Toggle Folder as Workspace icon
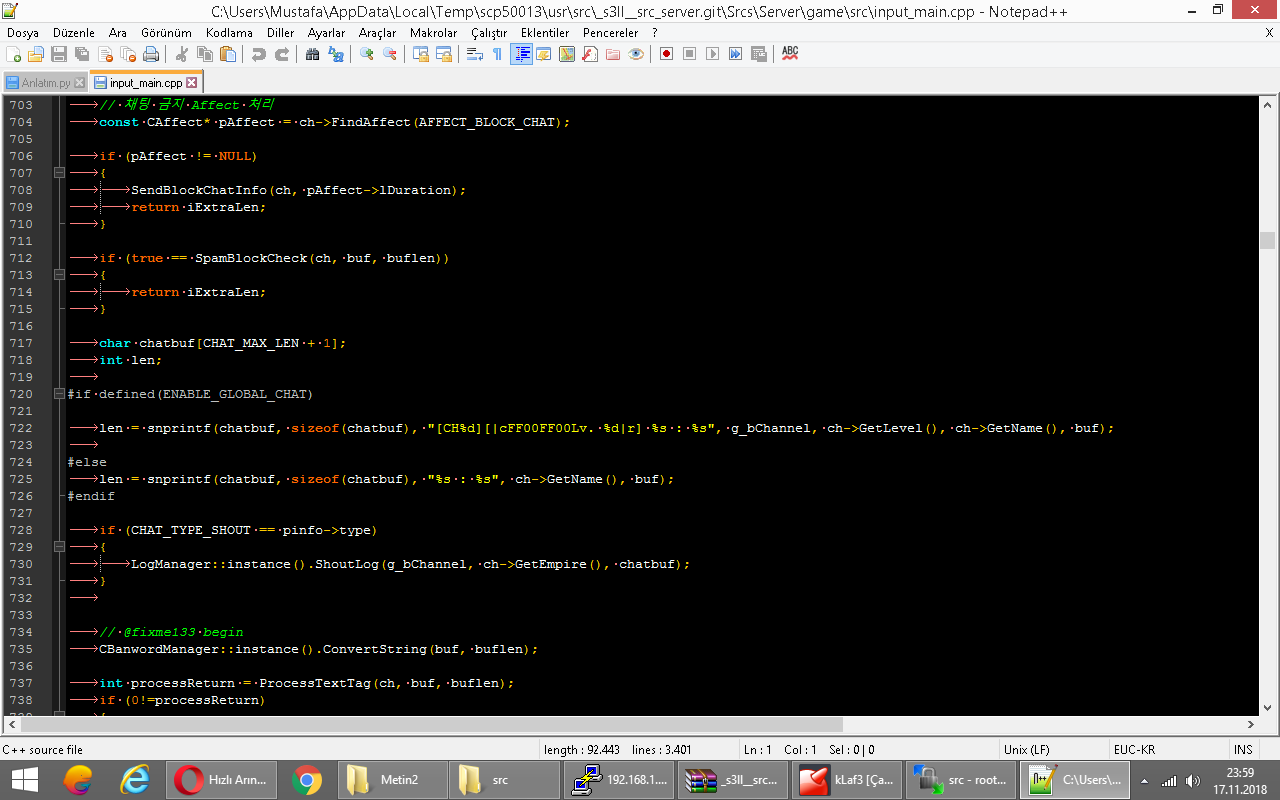1280x800 pixels. pos(613,54)
